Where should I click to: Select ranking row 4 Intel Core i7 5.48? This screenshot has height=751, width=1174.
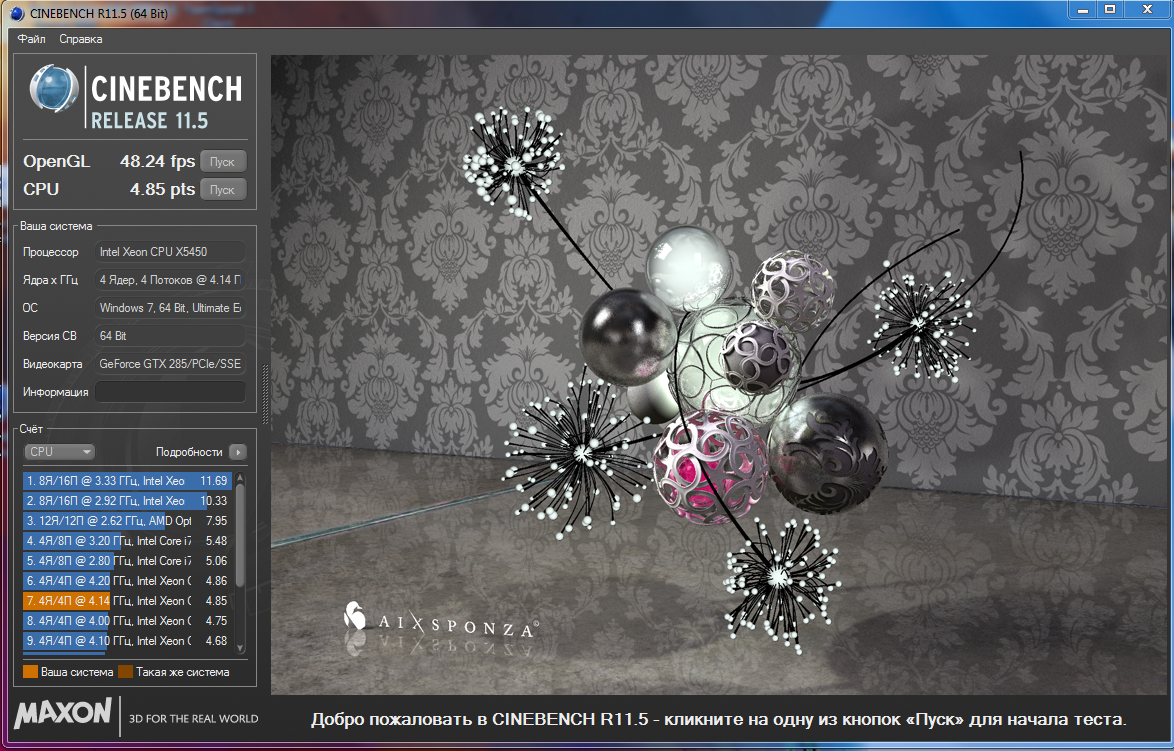127,541
